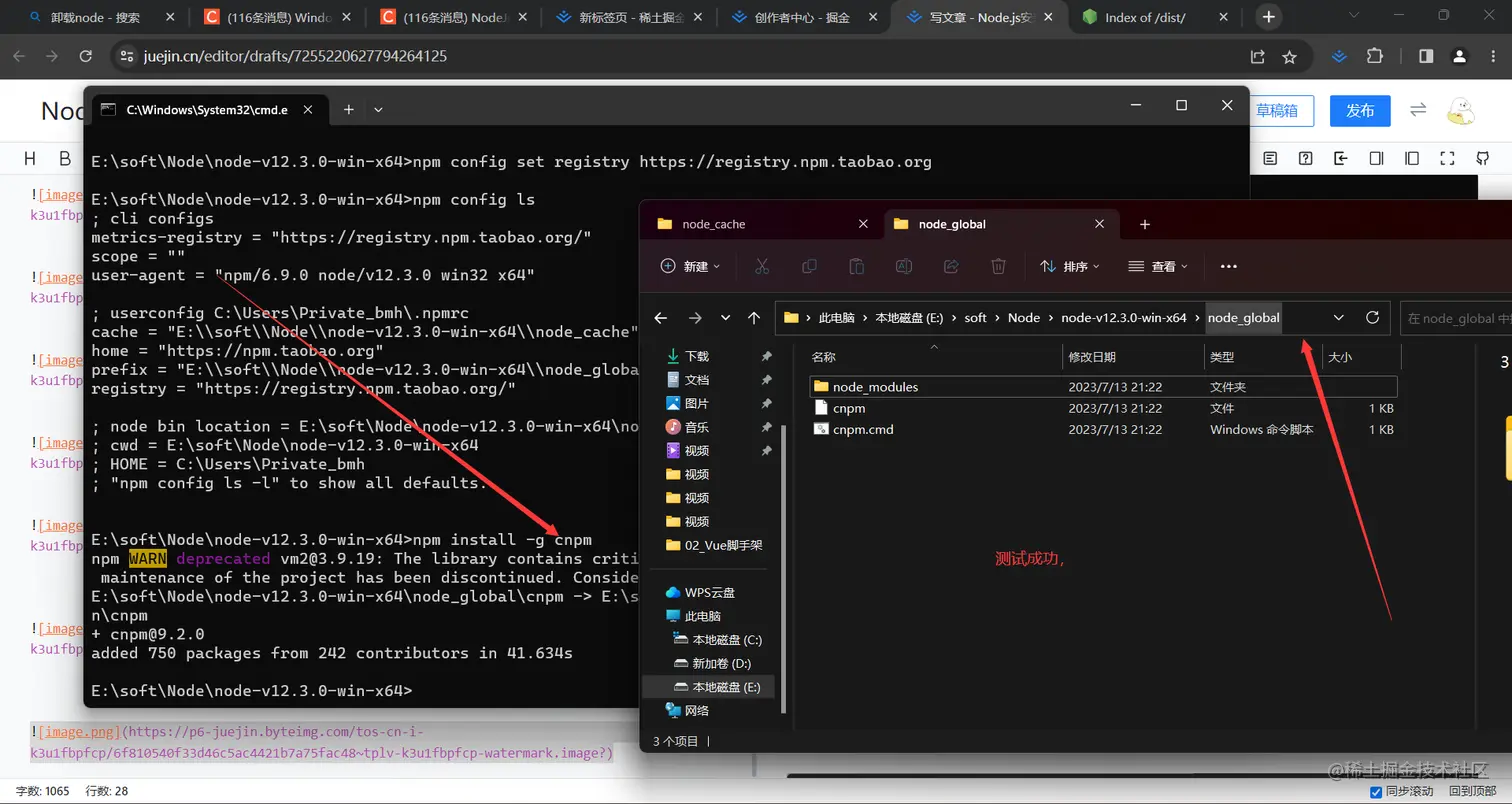Toggle the 同步滚动 checkbox
Image resolution: width=1512 pixels, height=804 pixels.
(x=1376, y=791)
